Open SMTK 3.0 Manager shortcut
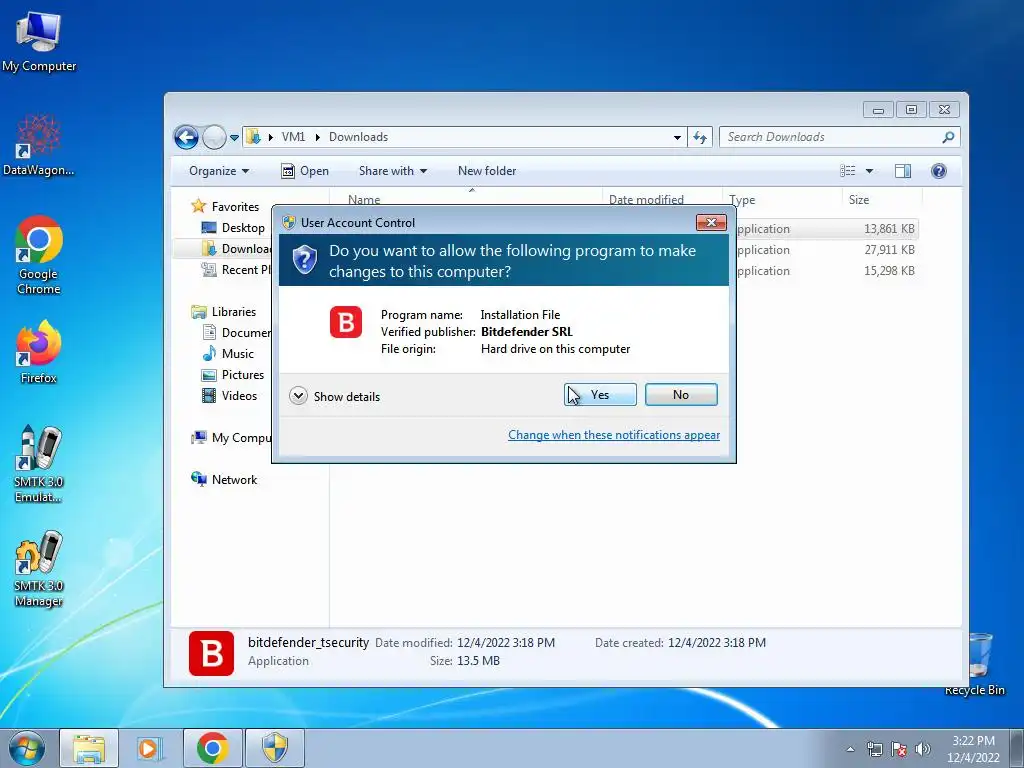1024x768 pixels. [x=39, y=568]
